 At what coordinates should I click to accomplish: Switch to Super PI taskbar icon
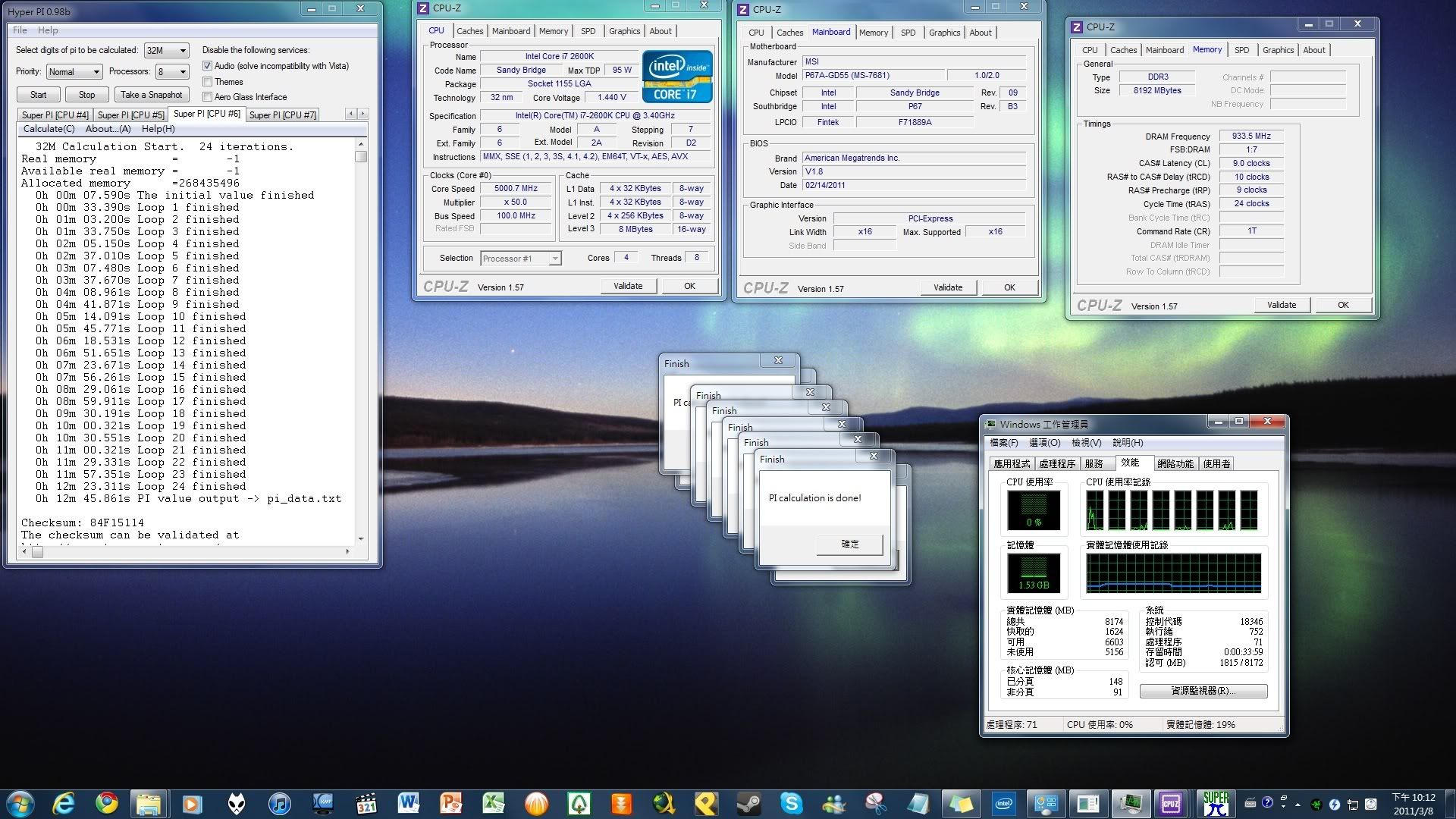coord(1216,803)
